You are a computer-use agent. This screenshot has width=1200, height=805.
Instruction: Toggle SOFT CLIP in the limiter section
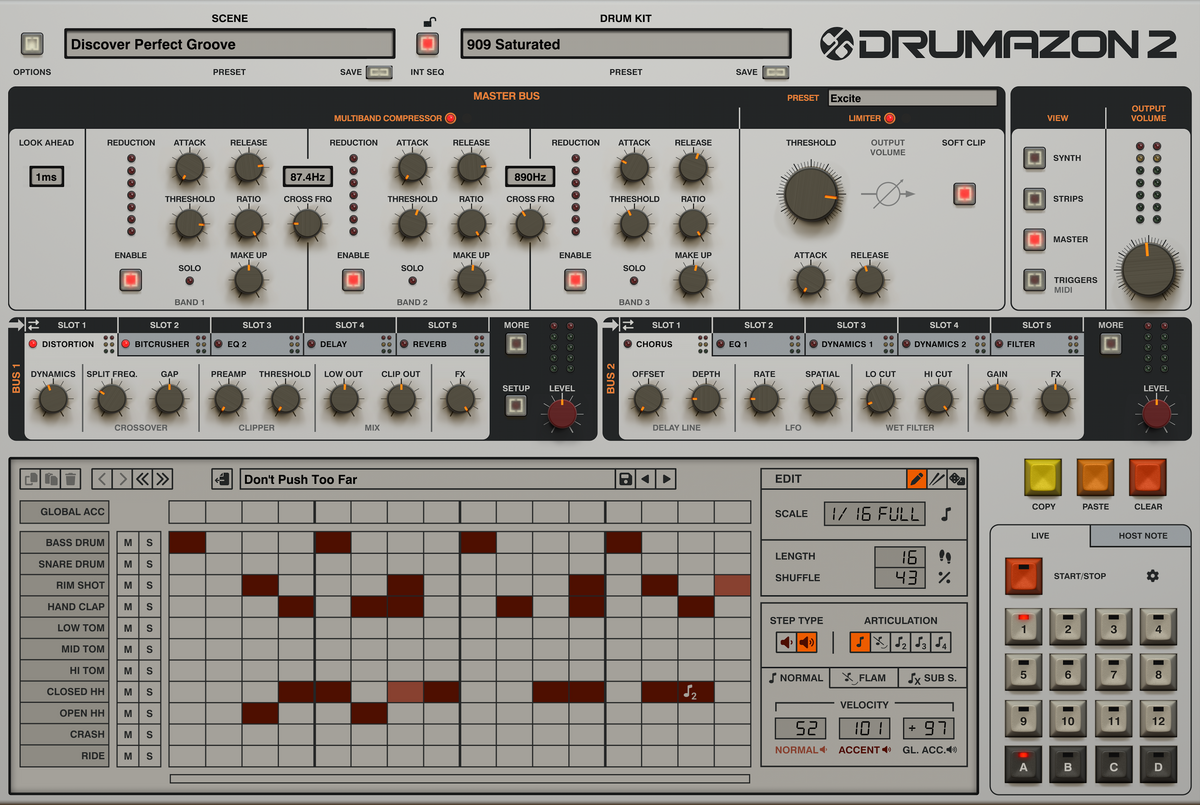[963, 195]
